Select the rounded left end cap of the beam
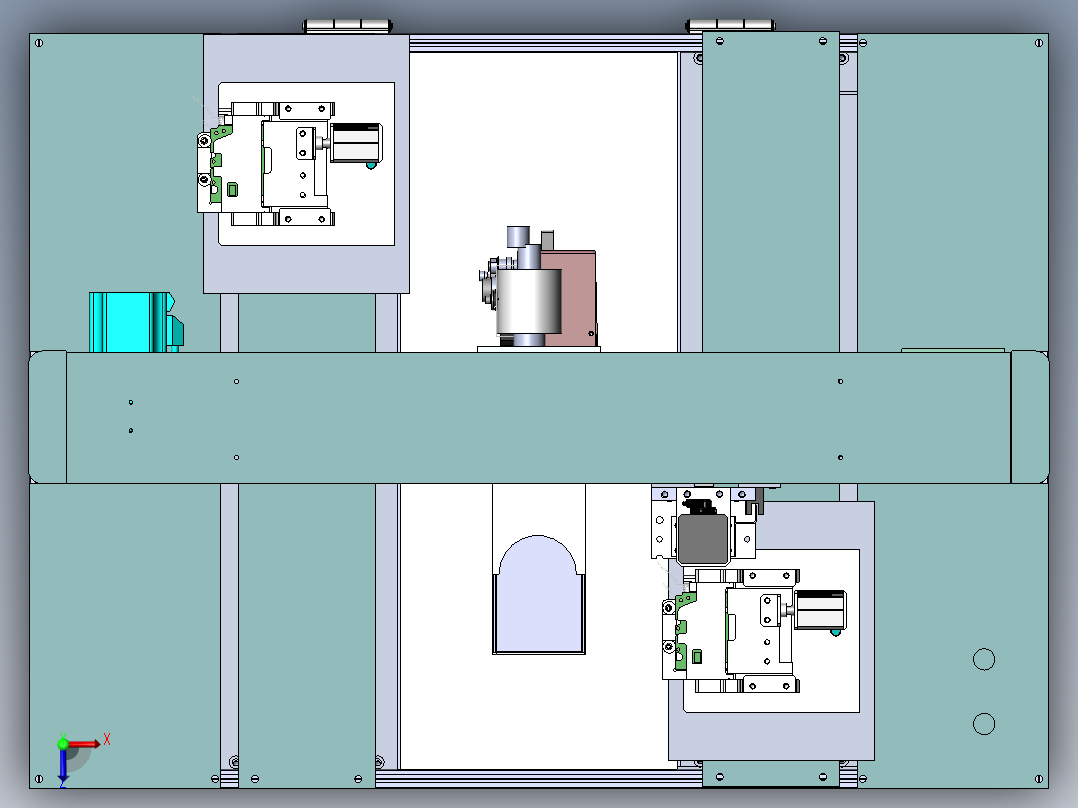Image resolution: width=1078 pixels, height=808 pixels. (47, 417)
